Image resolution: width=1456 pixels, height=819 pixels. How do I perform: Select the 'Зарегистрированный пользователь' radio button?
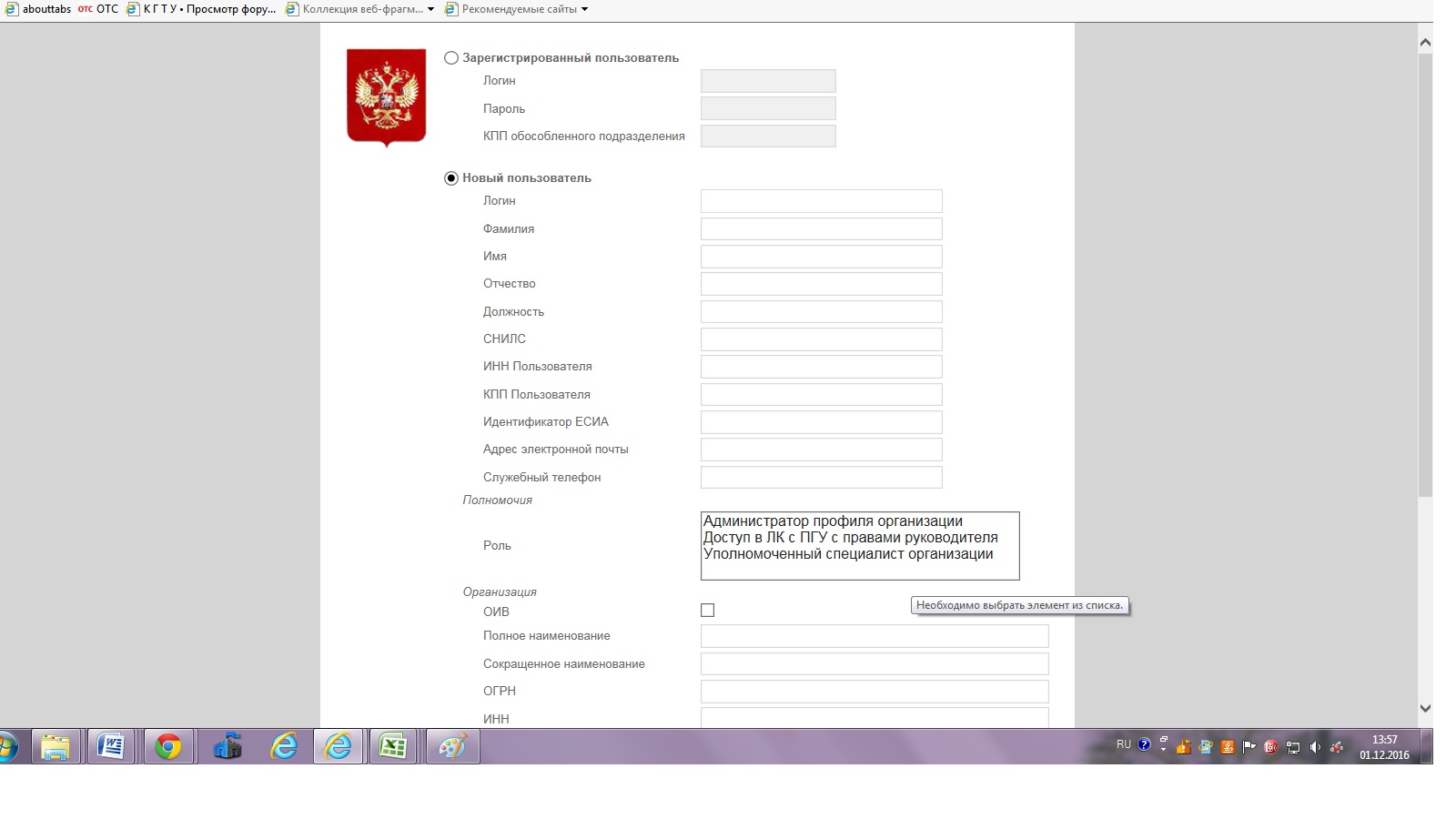451,58
